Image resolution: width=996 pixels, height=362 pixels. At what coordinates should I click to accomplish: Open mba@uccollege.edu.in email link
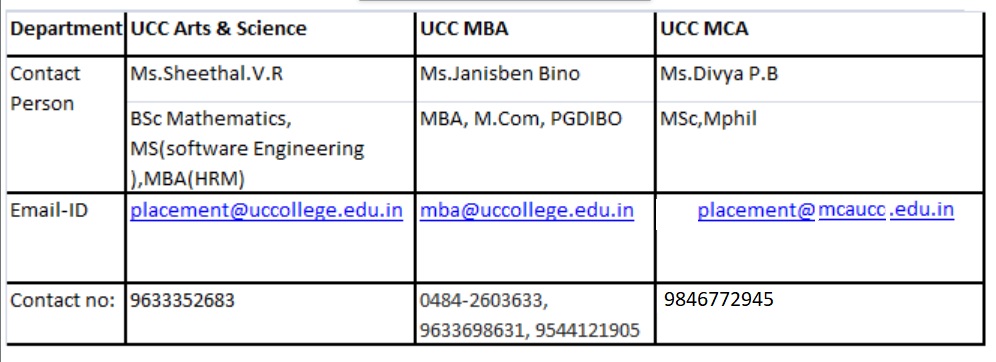[527, 211]
